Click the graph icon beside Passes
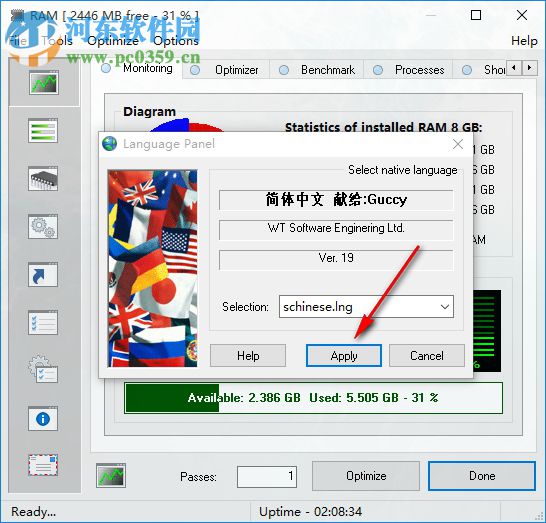The image size is (546, 523). click(x=111, y=475)
